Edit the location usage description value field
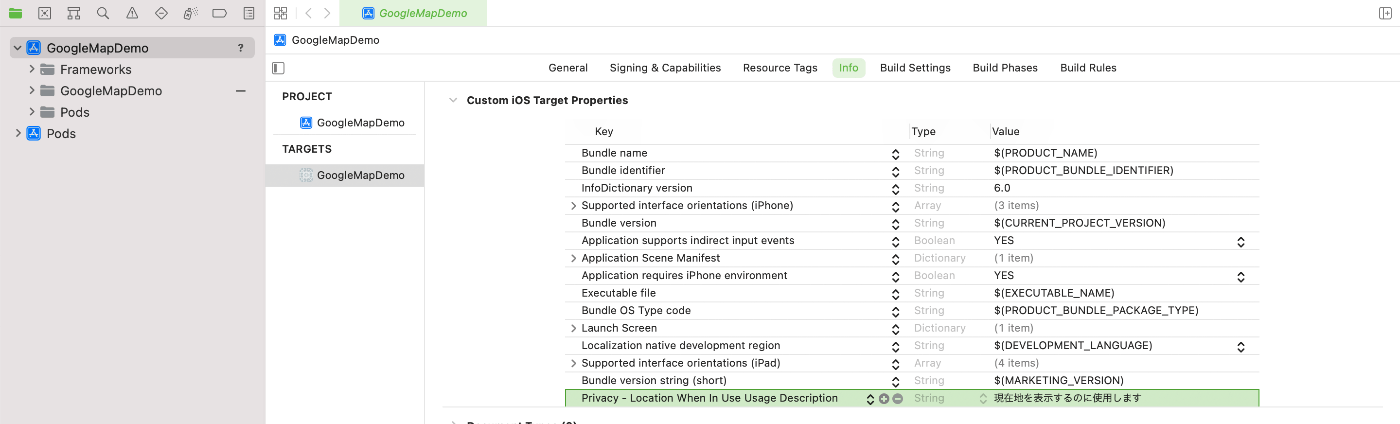The image size is (1400, 424). pos(1124,399)
